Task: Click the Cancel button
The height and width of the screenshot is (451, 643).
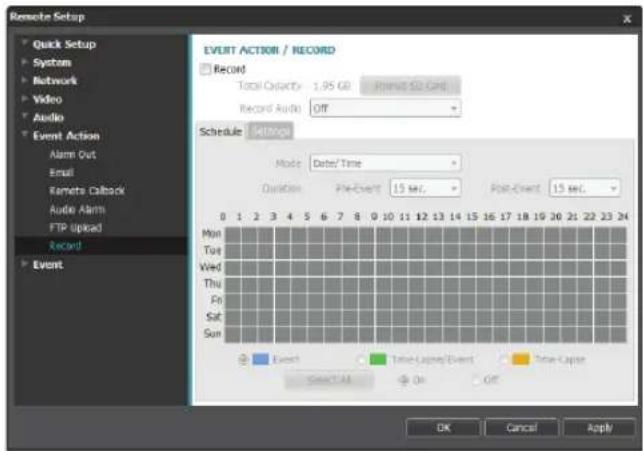Action: point(522,428)
